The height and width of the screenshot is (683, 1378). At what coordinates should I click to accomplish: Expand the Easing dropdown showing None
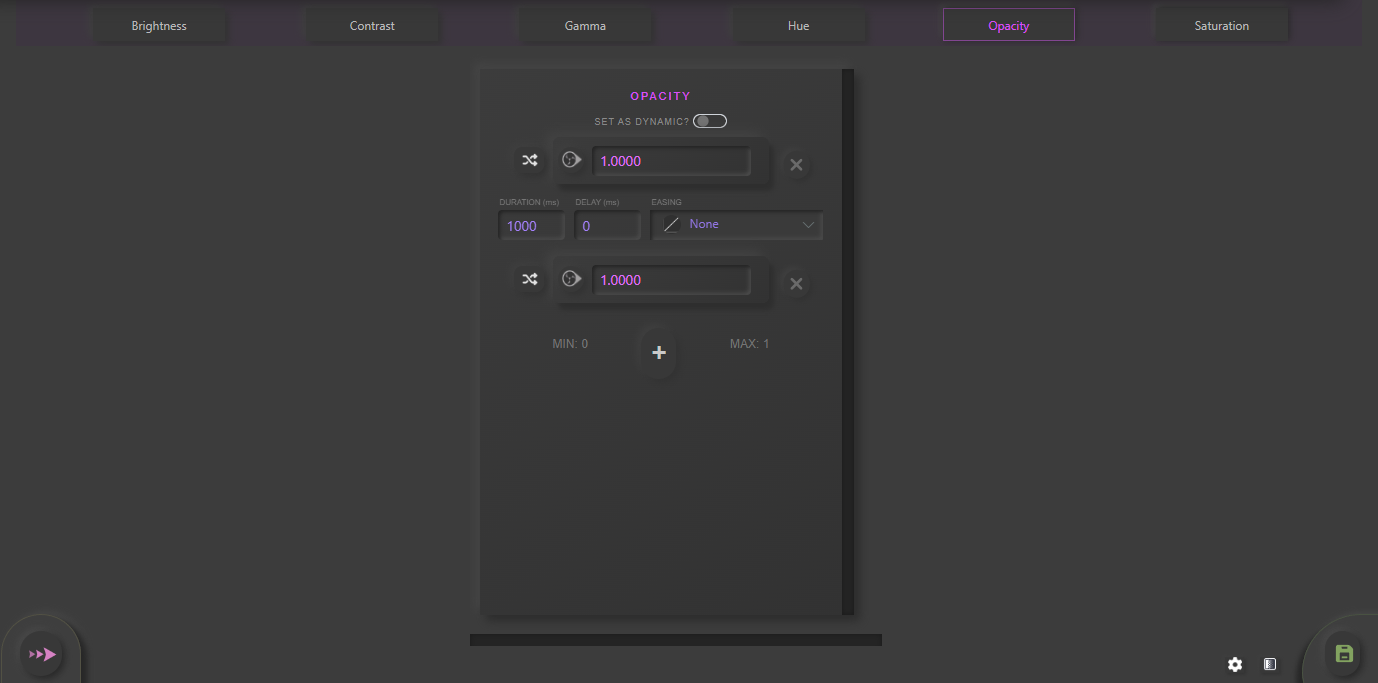737,224
